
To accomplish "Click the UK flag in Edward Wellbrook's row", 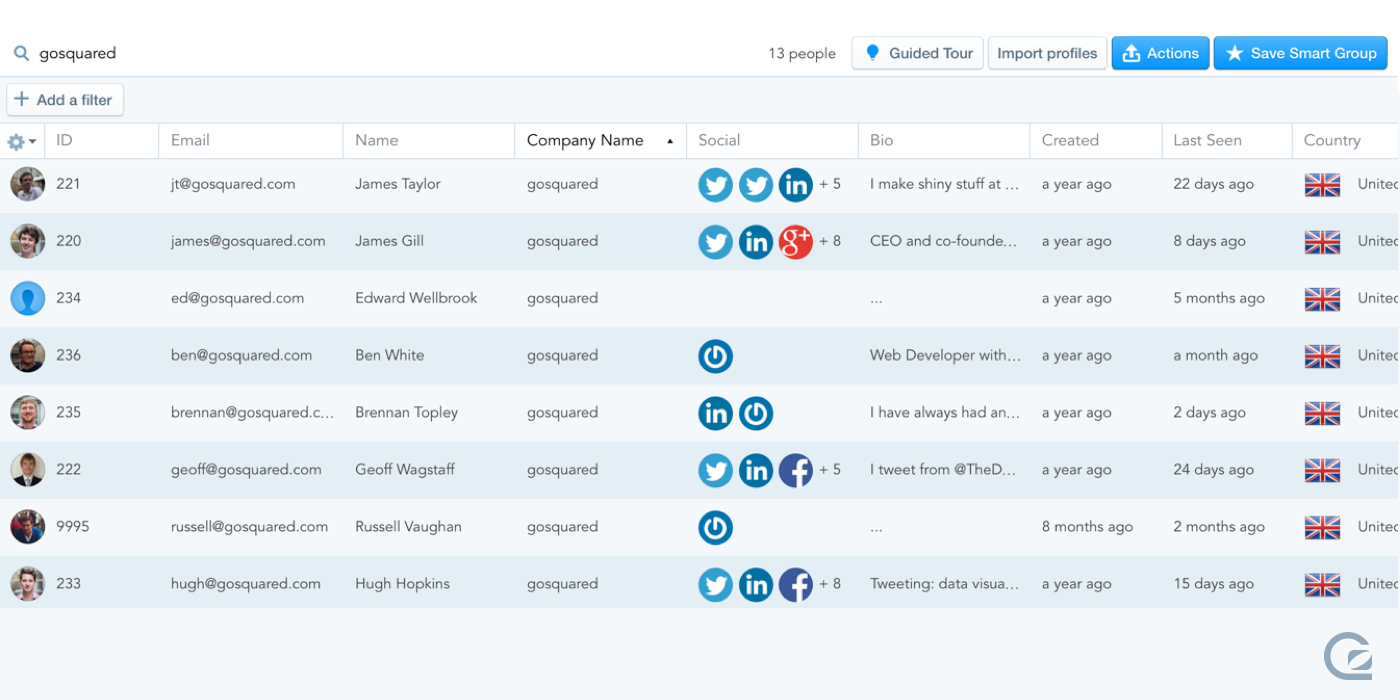I will [x=1323, y=299].
